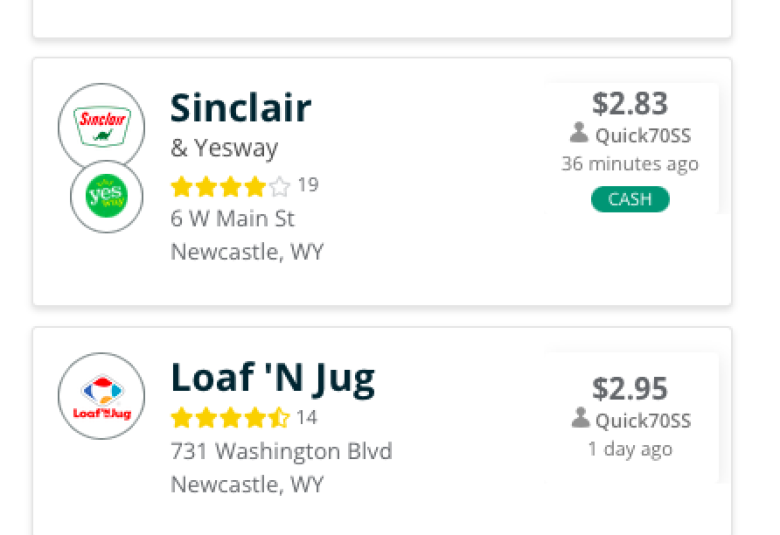Screen dimensions: 780x535
Task: Click the empty fifth star on Sinclair
Action: [280, 187]
